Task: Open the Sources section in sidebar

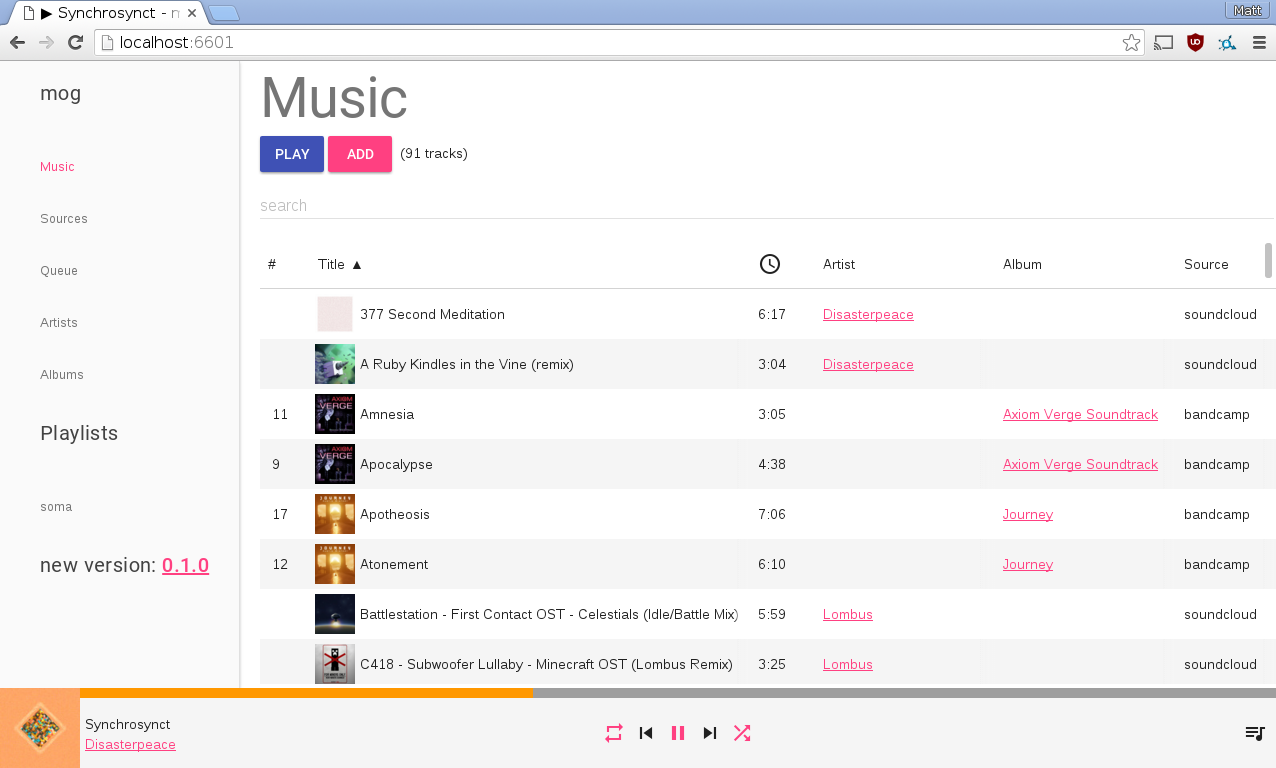Action: click(x=64, y=219)
